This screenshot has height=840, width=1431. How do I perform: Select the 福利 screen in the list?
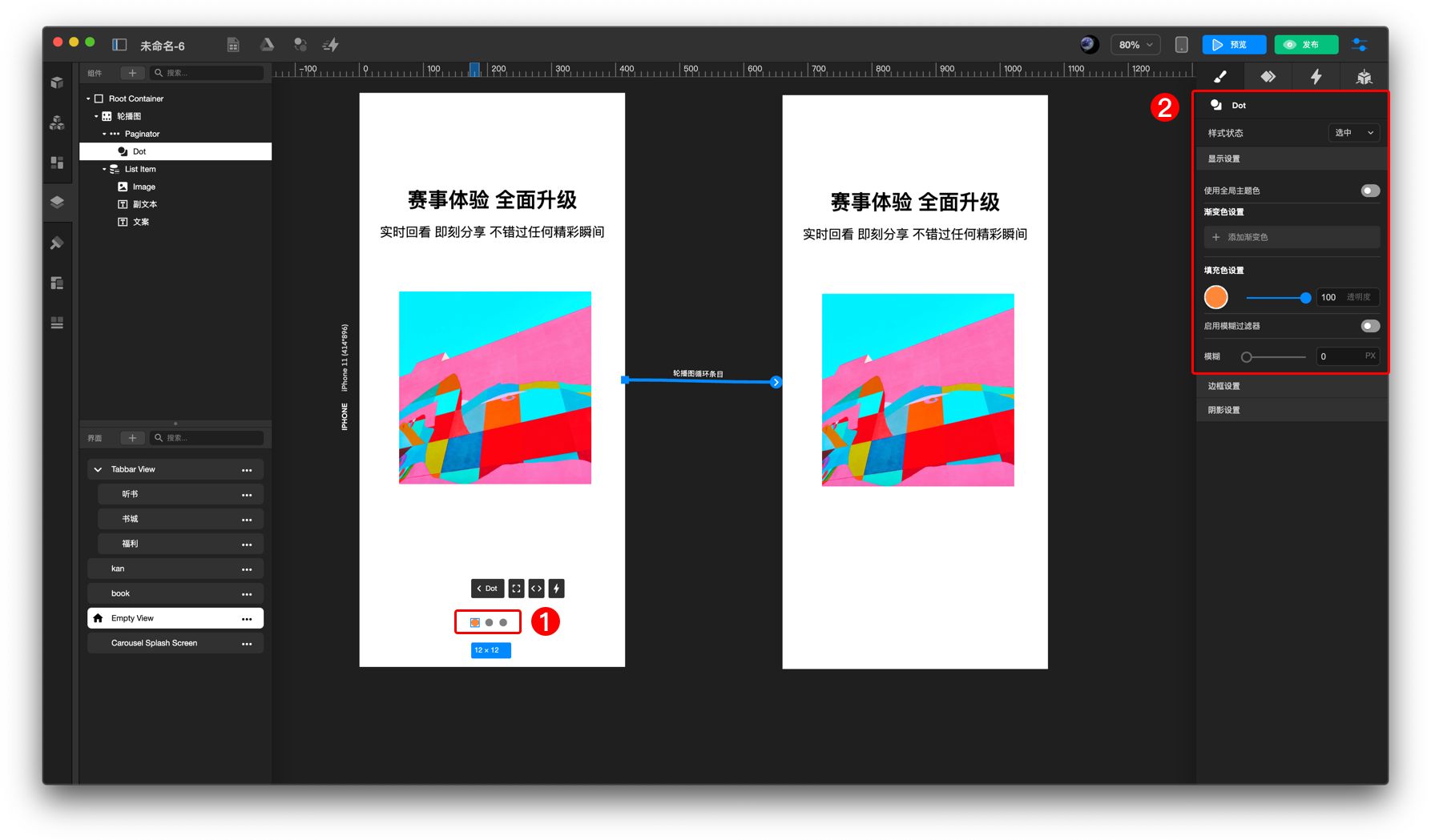180,544
